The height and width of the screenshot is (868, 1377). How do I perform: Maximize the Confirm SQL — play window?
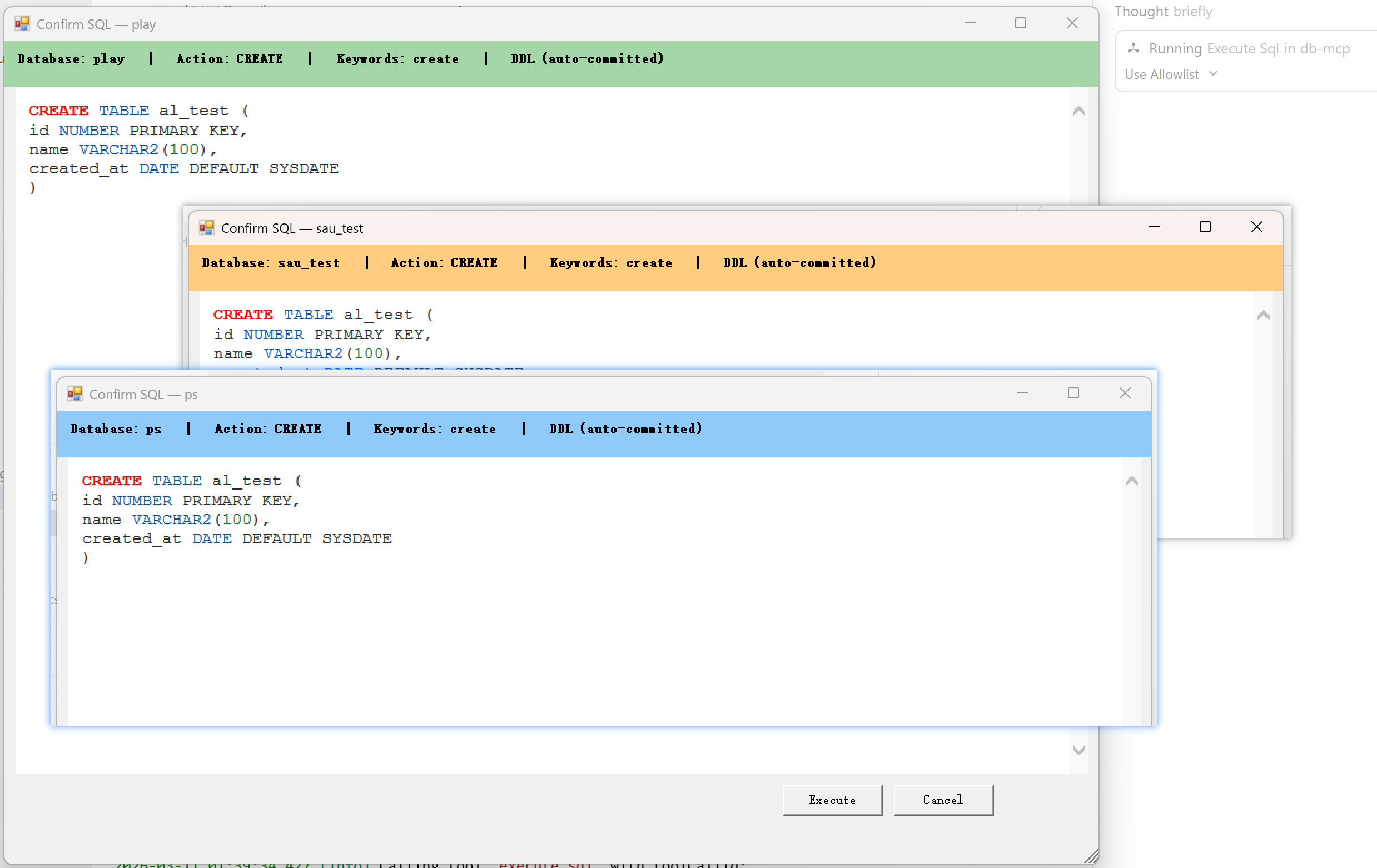pos(1020,23)
